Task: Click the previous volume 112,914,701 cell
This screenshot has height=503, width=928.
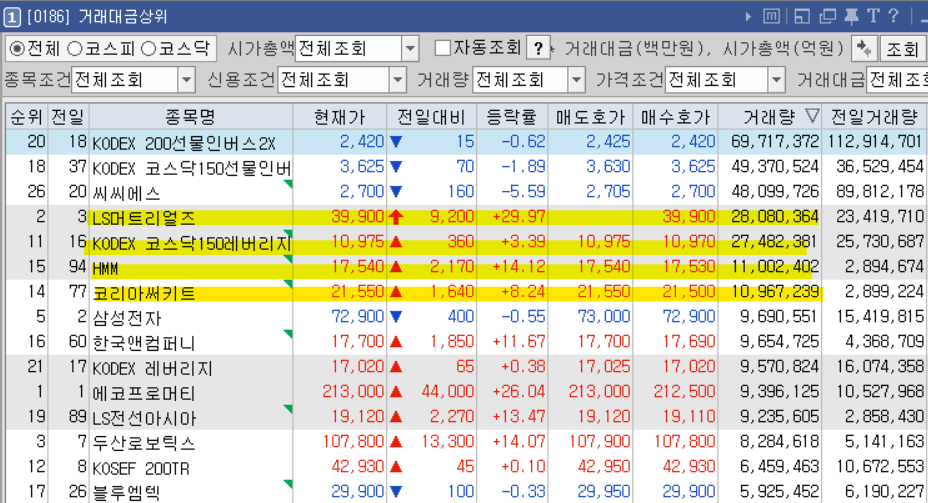Action: pos(875,141)
